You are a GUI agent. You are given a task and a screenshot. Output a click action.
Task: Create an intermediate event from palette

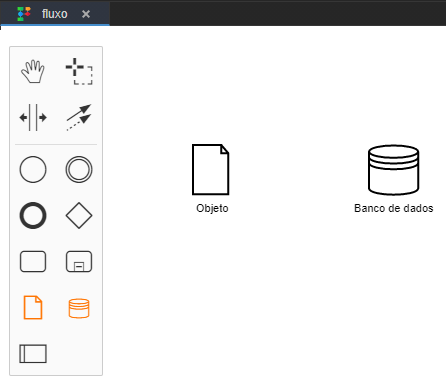[x=79, y=170]
